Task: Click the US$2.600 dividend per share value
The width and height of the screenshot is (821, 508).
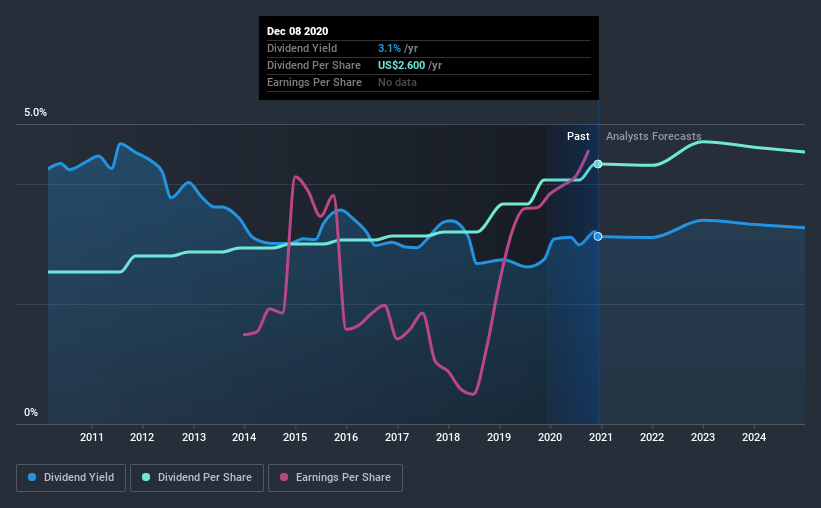Action: click(x=402, y=65)
